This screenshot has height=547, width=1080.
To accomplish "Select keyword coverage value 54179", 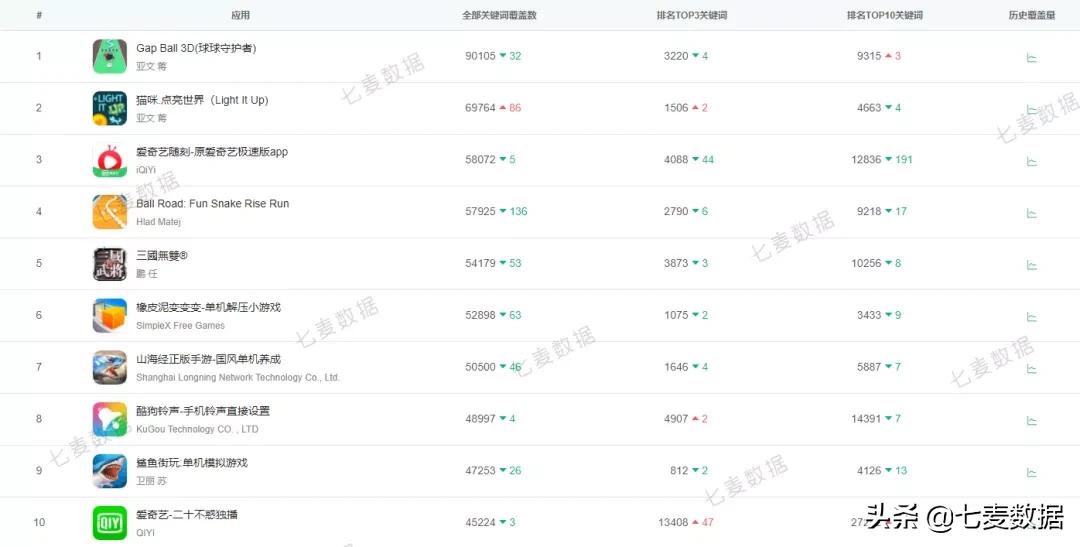I will point(480,263).
